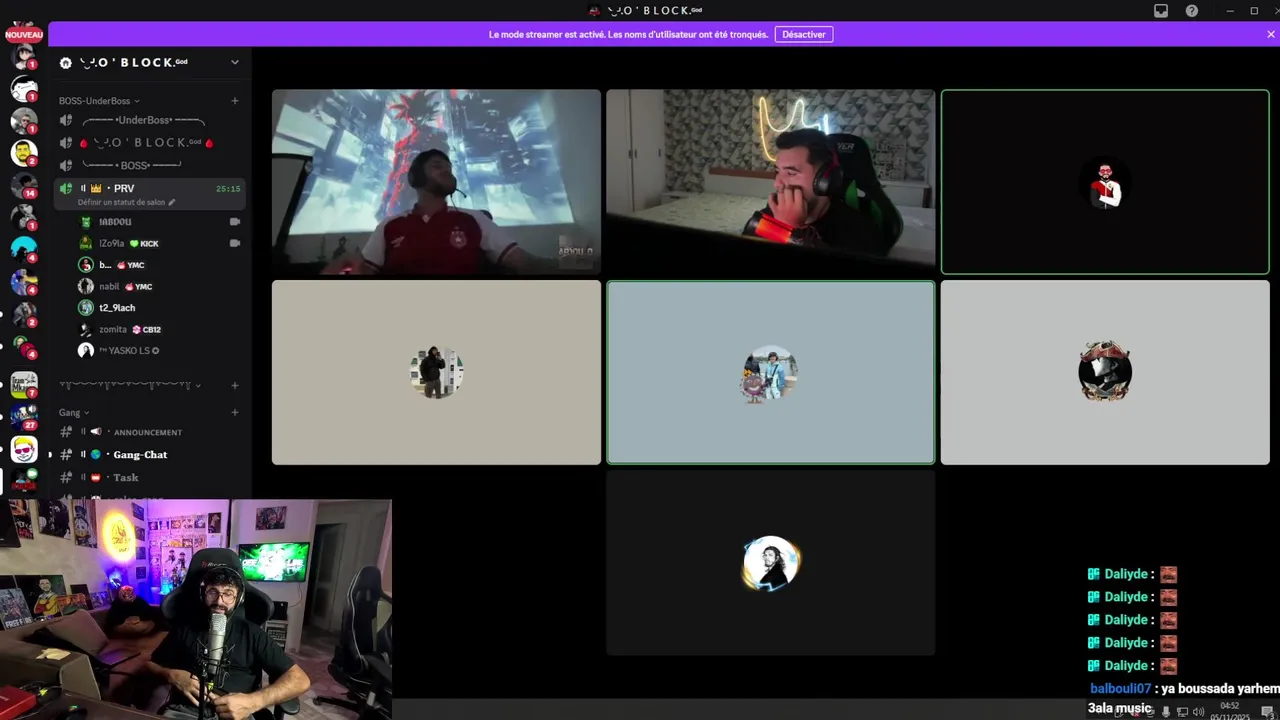Collapse the BOSS-UnderBoss category
The height and width of the screenshot is (720, 1280).
(x=99, y=101)
